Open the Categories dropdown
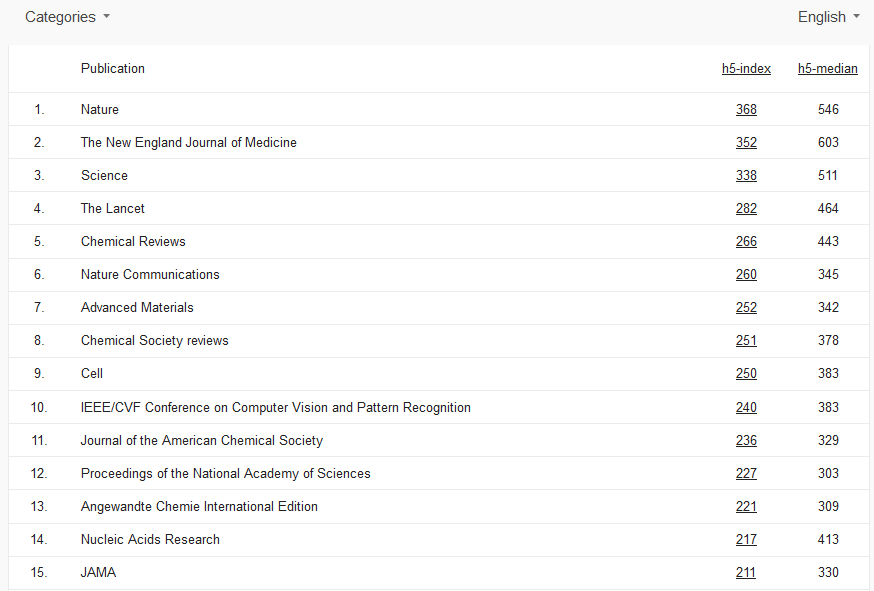874x591 pixels. pyautogui.click(x=67, y=17)
